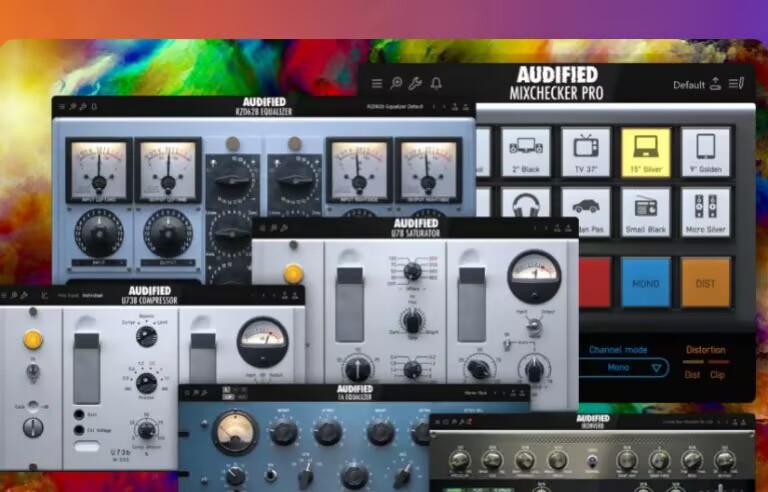This screenshot has height=492, width=768.
Task: Click the wrench icon in RZ062B Equalizer
Action: tap(83, 106)
